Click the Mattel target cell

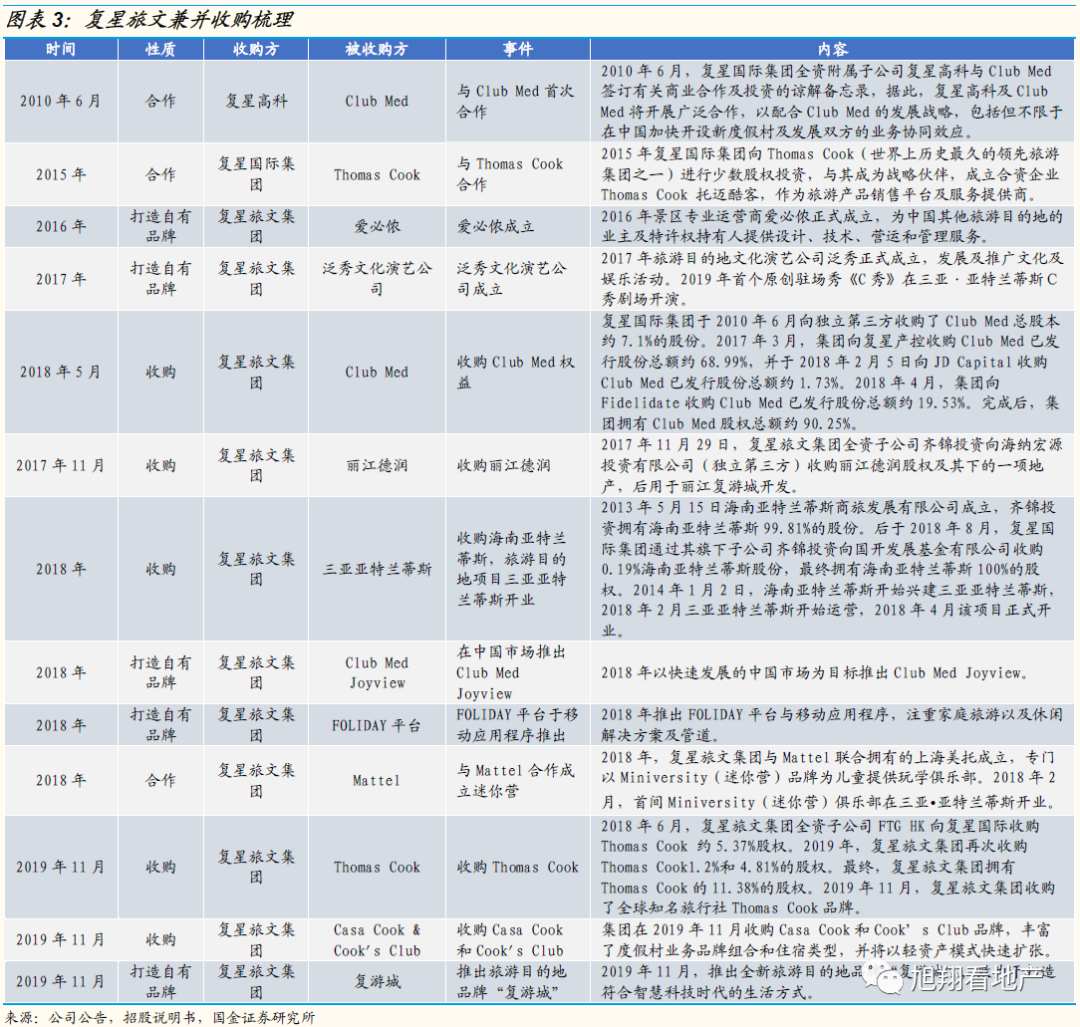coord(377,780)
